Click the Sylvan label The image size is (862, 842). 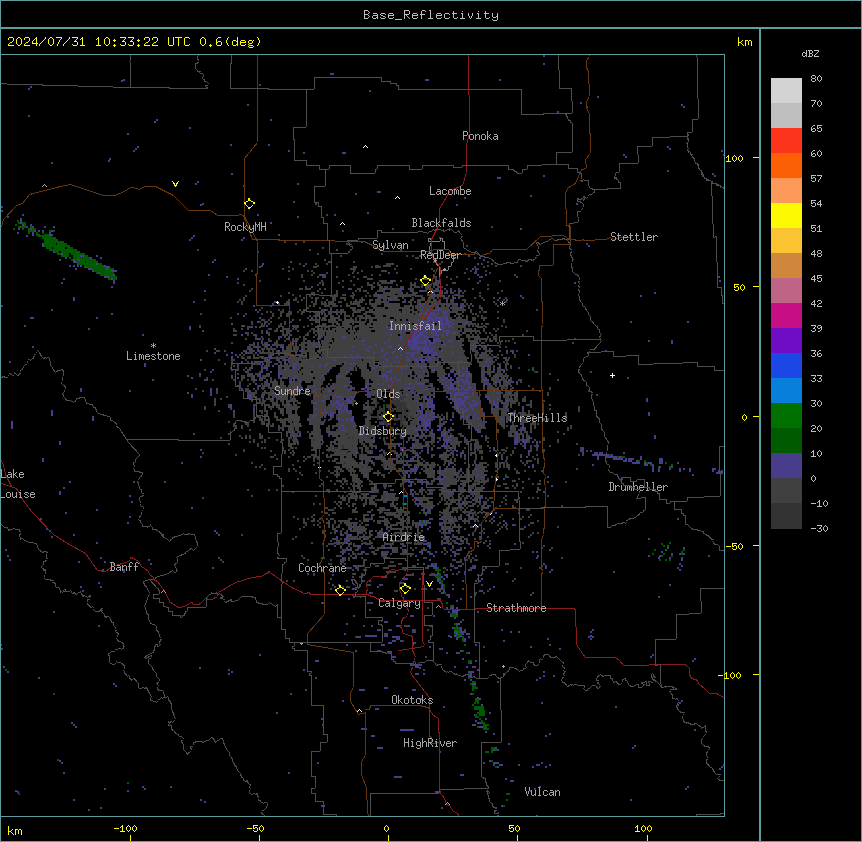390,245
